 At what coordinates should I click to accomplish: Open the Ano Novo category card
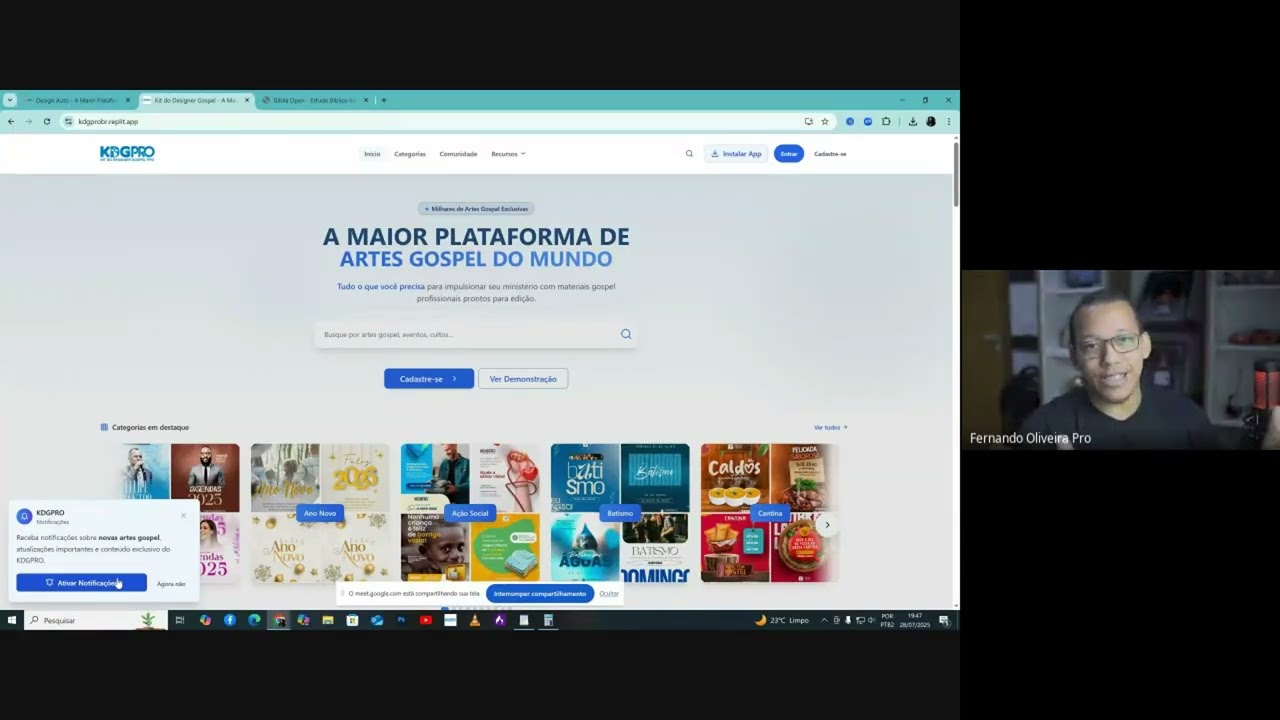320,513
